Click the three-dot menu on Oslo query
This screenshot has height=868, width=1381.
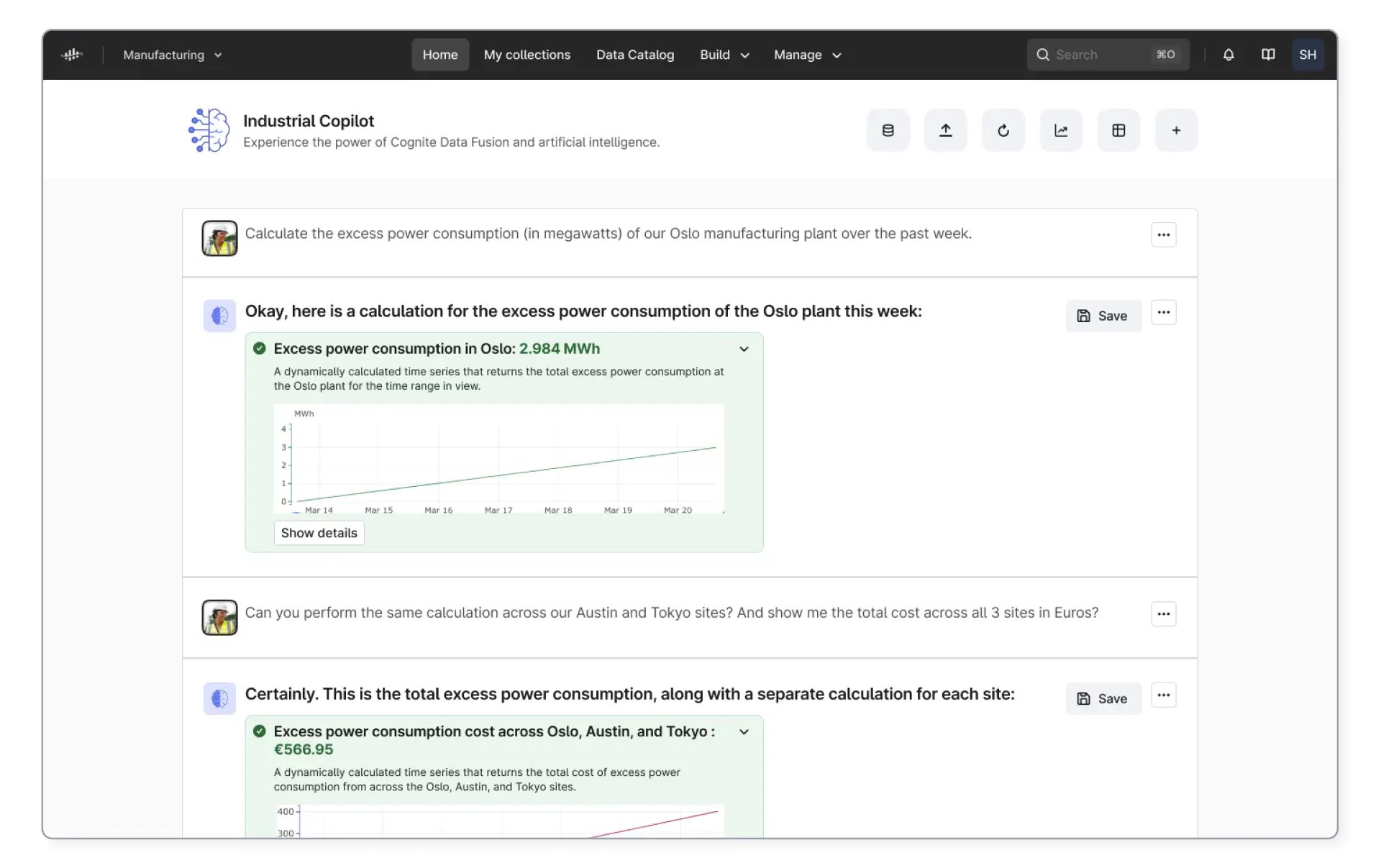pyautogui.click(x=1163, y=234)
